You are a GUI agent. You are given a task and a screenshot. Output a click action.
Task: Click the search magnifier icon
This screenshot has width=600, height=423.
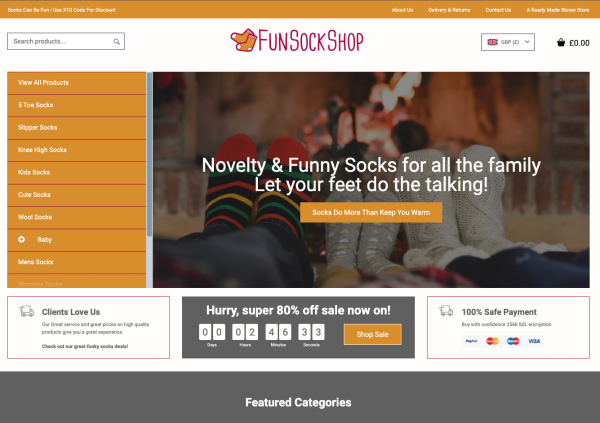[x=117, y=41]
